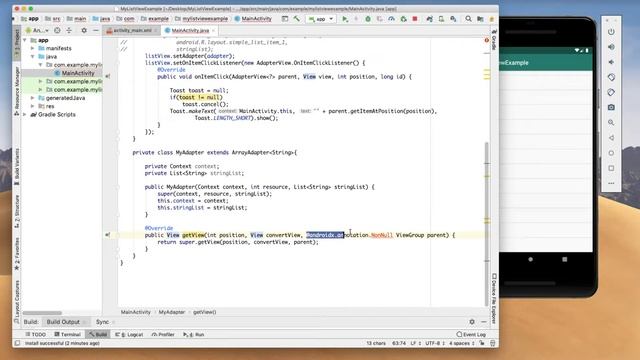Image resolution: width=640 pixels, height=360 pixels.
Task: Open the Logcat tool window tab
Action: [129, 334]
